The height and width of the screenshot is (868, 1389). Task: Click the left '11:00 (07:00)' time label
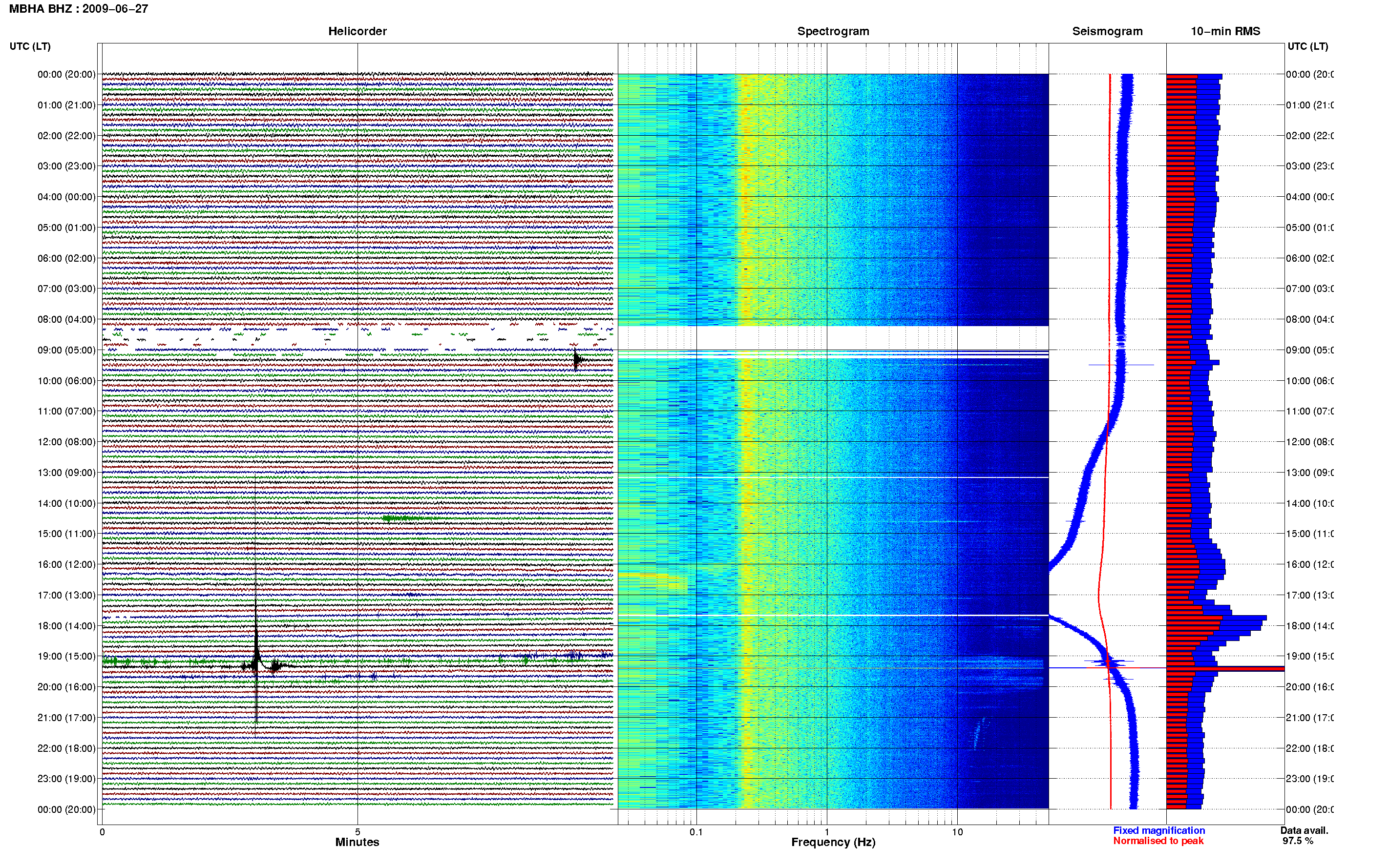[66, 411]
